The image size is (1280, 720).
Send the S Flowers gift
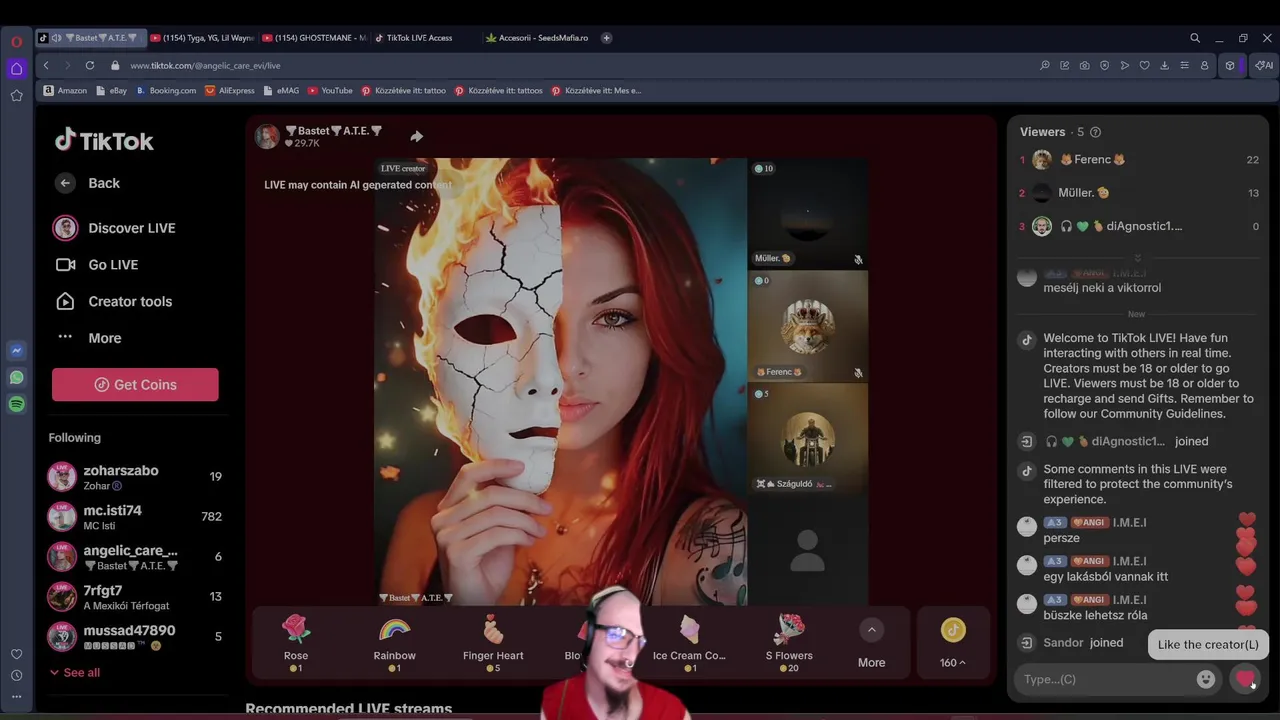pyautogui.click(x=789, y=641)
